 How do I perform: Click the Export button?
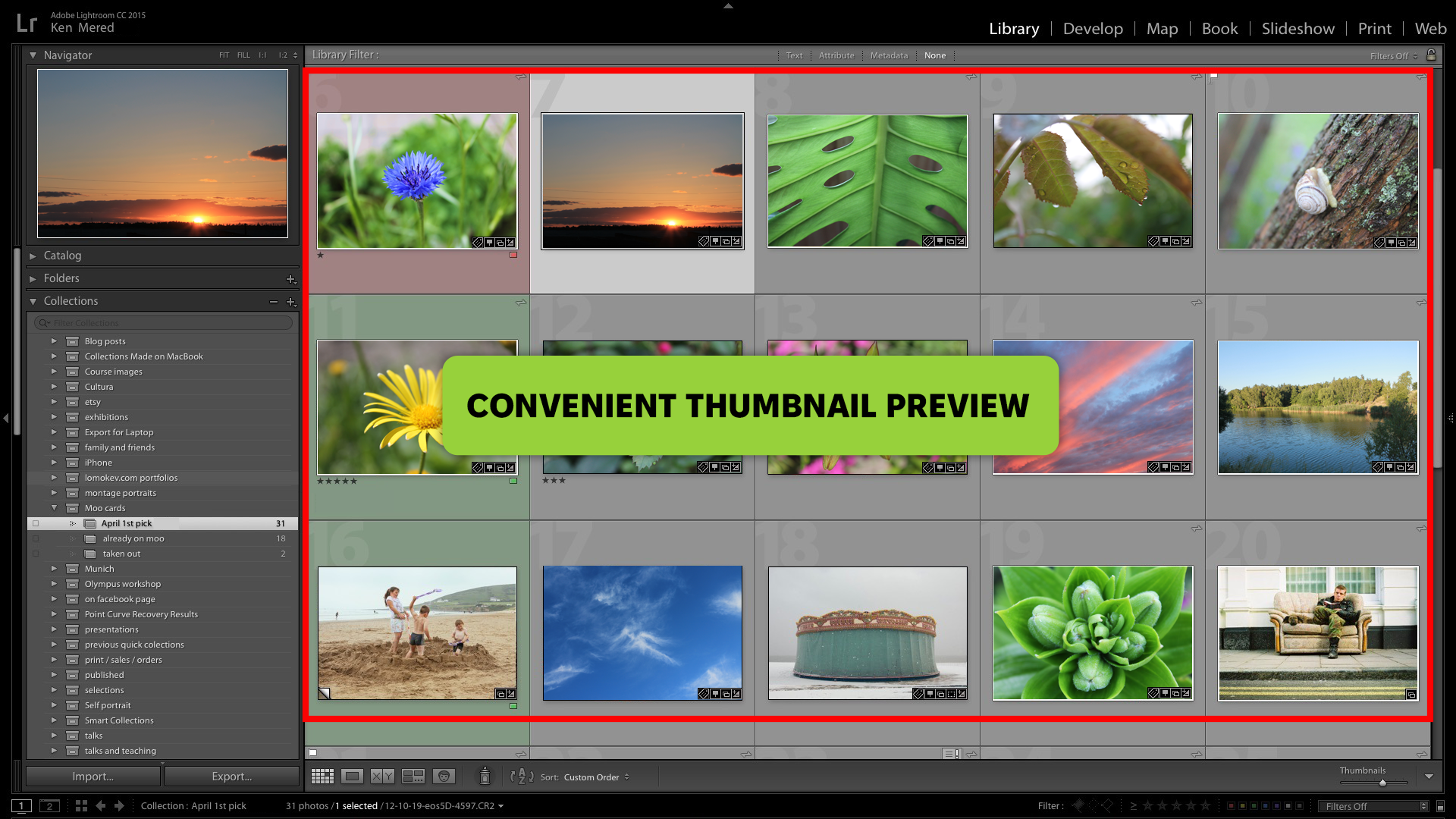(x=232, y=776)
